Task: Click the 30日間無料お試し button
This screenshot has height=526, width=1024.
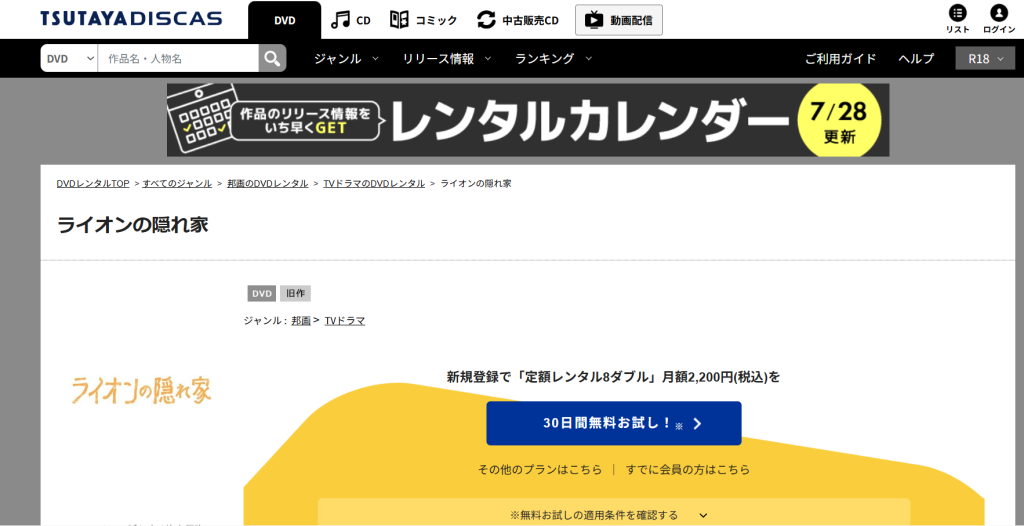Action: coord(614,423)
